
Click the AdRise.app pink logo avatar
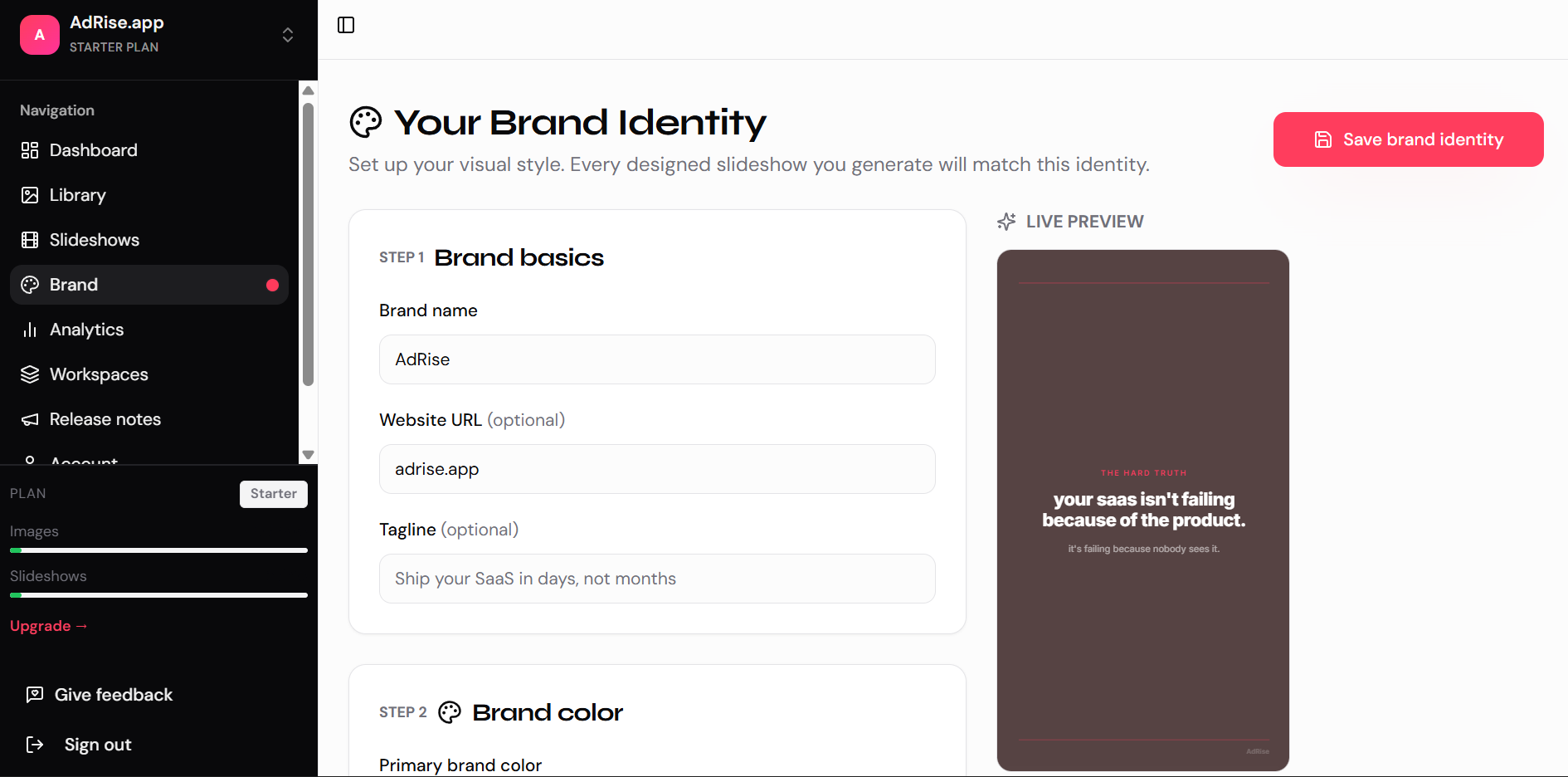click(40, 35)
